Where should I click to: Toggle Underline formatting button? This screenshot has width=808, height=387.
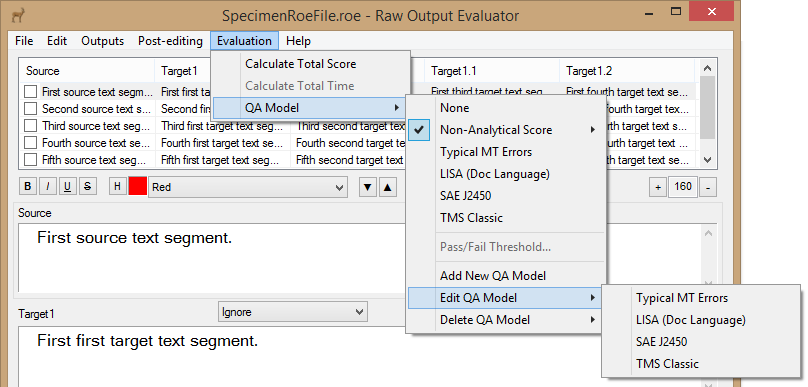(x=68, y=187)
